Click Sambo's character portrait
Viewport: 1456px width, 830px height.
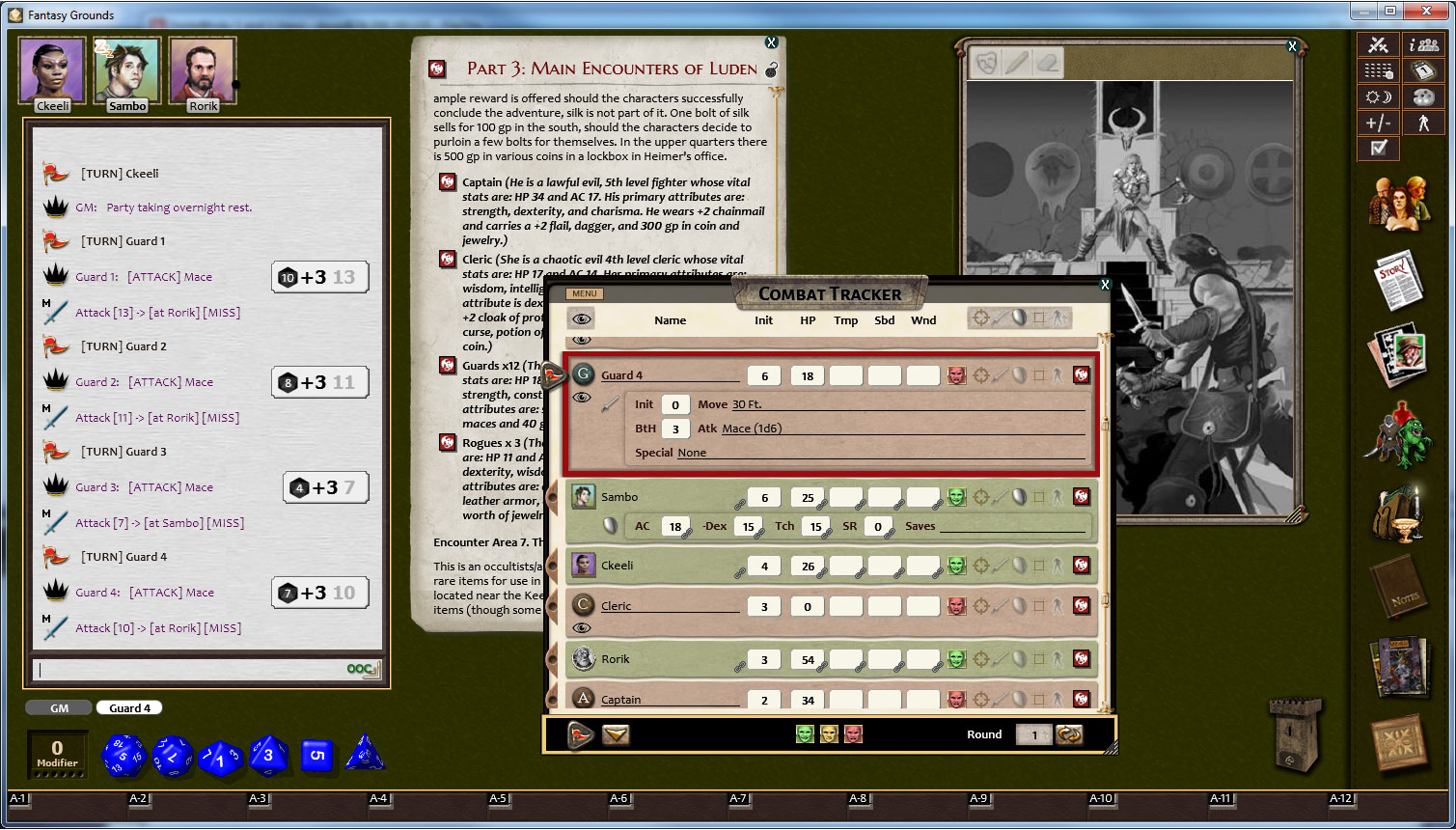click(127, 69)
